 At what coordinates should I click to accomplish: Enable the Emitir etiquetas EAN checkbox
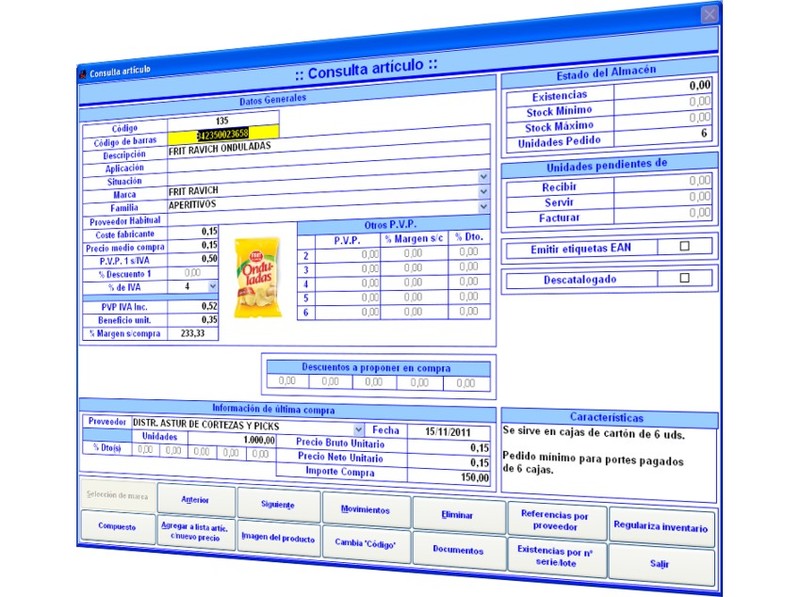(x=685, y=246)
